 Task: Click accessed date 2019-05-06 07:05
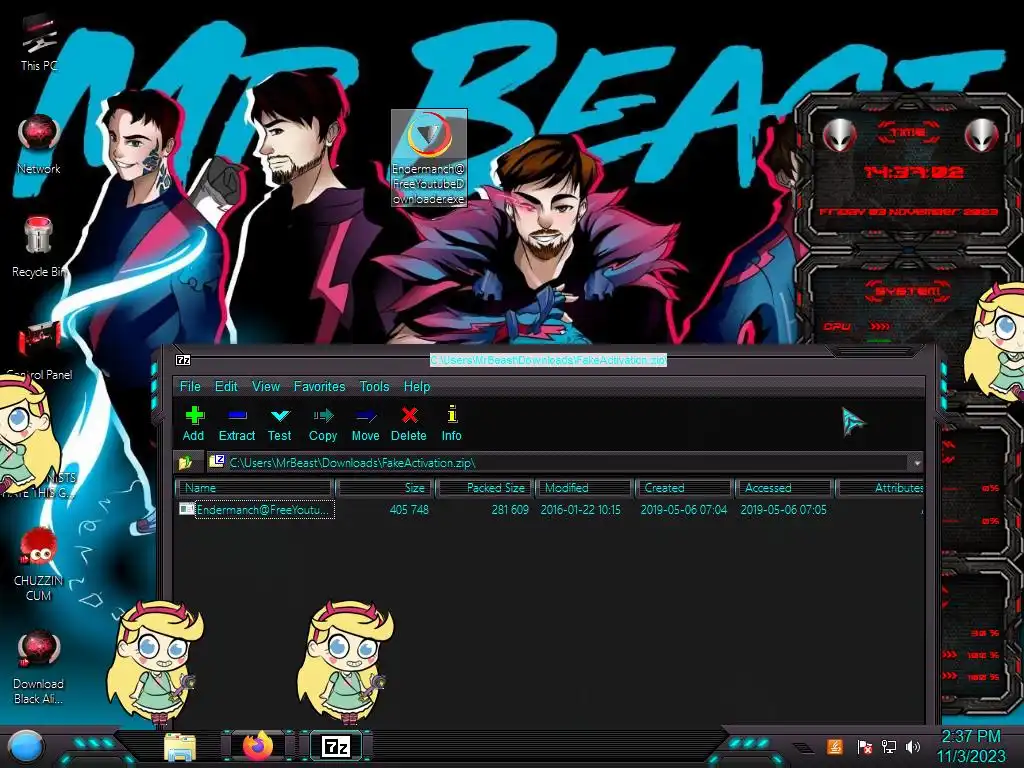pyautogui.click(x=783, y=509)
